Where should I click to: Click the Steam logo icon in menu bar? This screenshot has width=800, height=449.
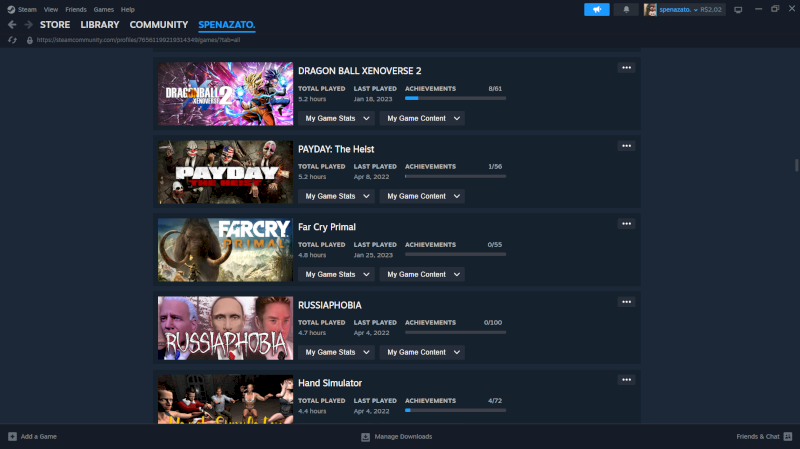11,9
